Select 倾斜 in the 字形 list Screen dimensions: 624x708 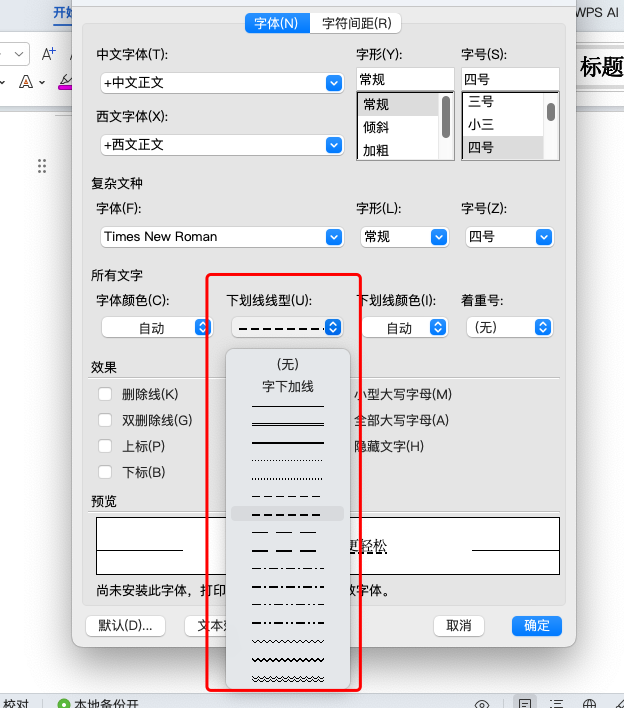398,127
